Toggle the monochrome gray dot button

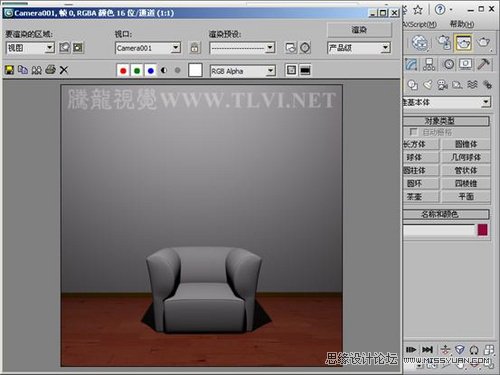point(177,70)
